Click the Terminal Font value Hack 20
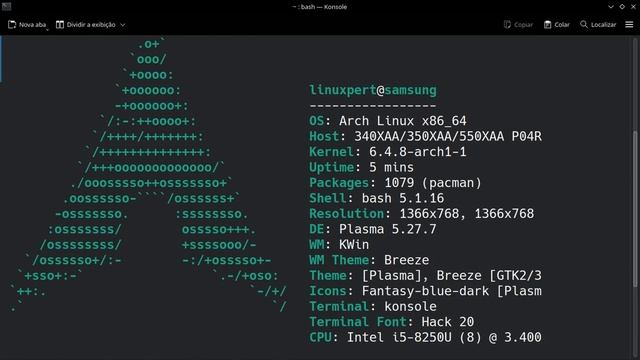 pos(448,322)
